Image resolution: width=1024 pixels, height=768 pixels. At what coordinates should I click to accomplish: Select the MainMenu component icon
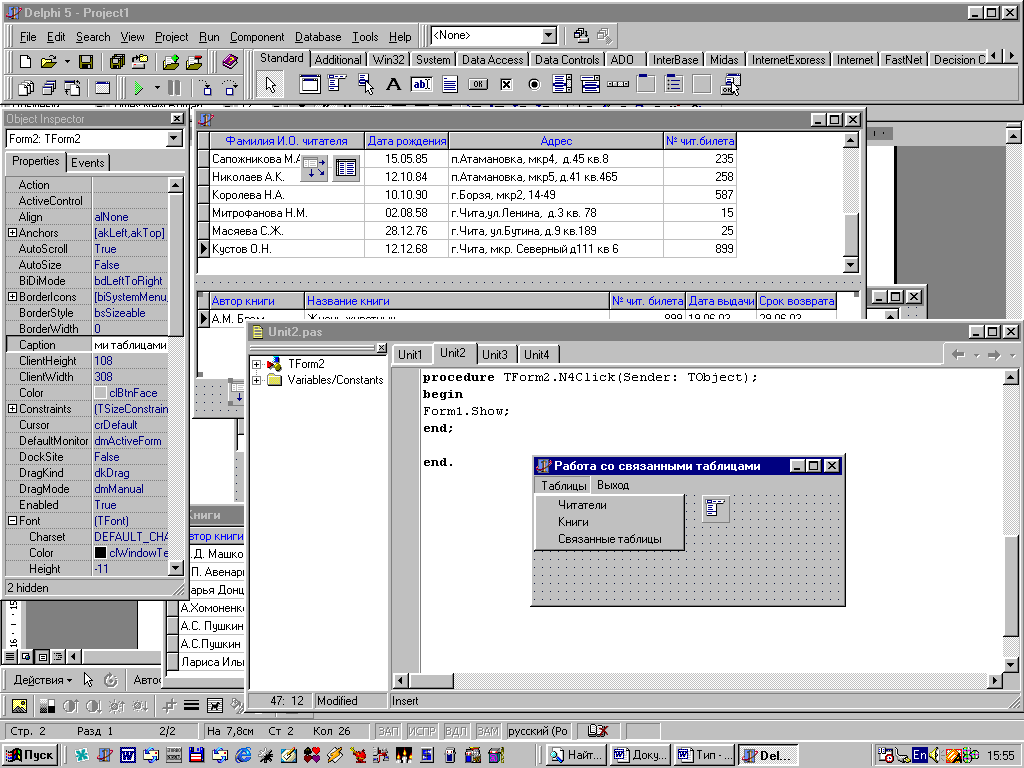tap(337, 84)
